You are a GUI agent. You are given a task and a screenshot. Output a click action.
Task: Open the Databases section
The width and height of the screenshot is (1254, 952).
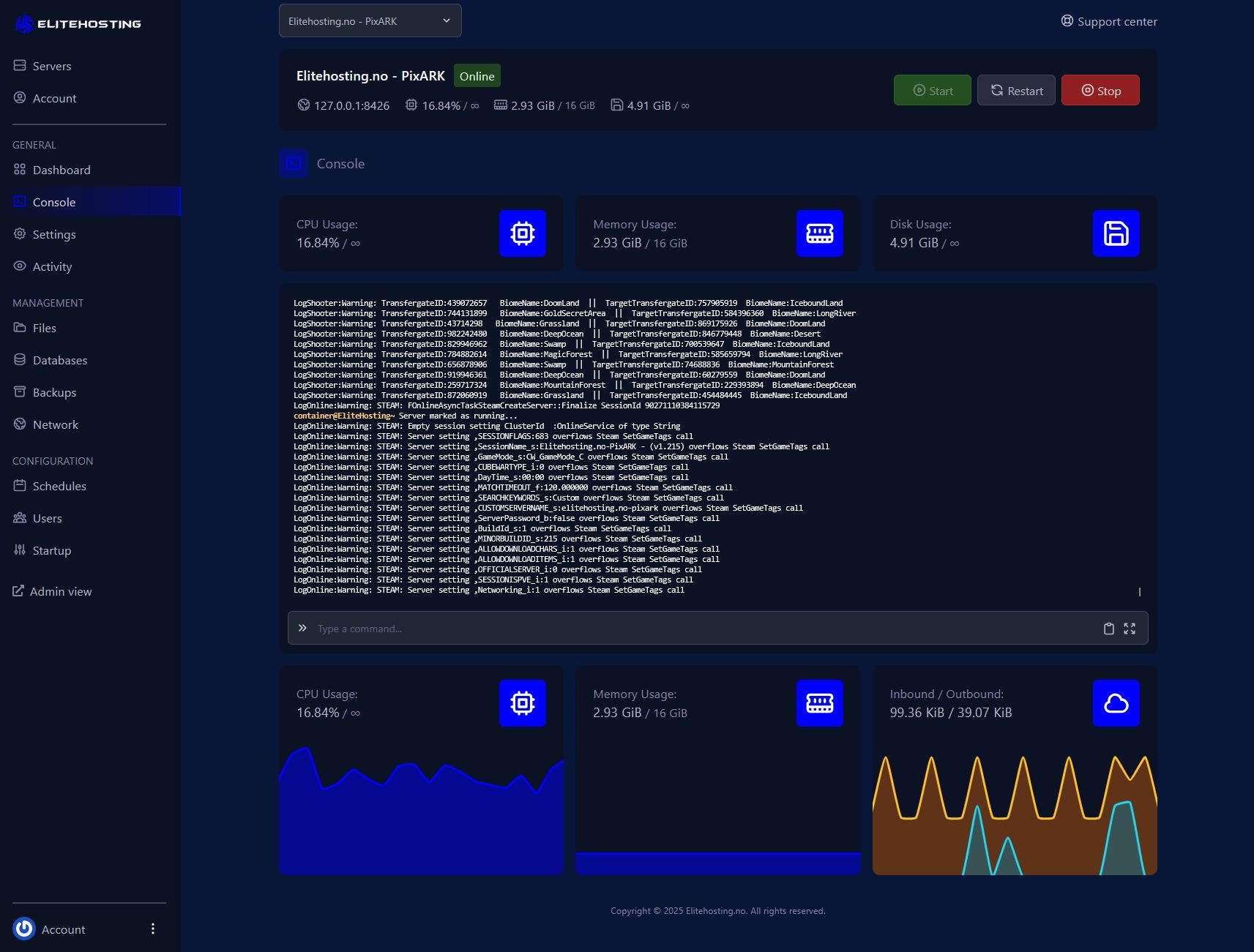pyautogui.click(x=59, y=360)
